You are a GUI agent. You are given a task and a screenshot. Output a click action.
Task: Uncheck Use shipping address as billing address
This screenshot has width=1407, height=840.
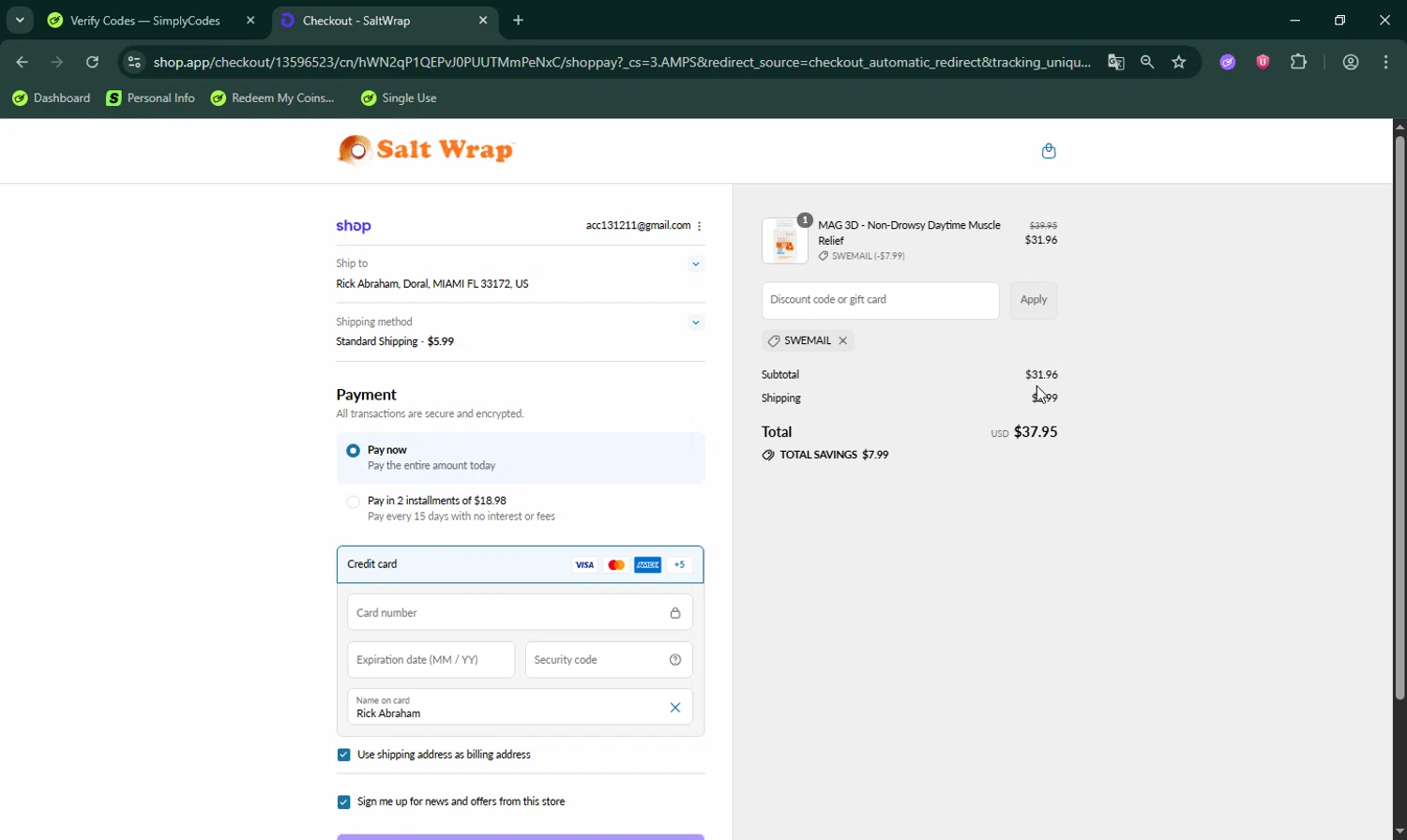[343, 755]
